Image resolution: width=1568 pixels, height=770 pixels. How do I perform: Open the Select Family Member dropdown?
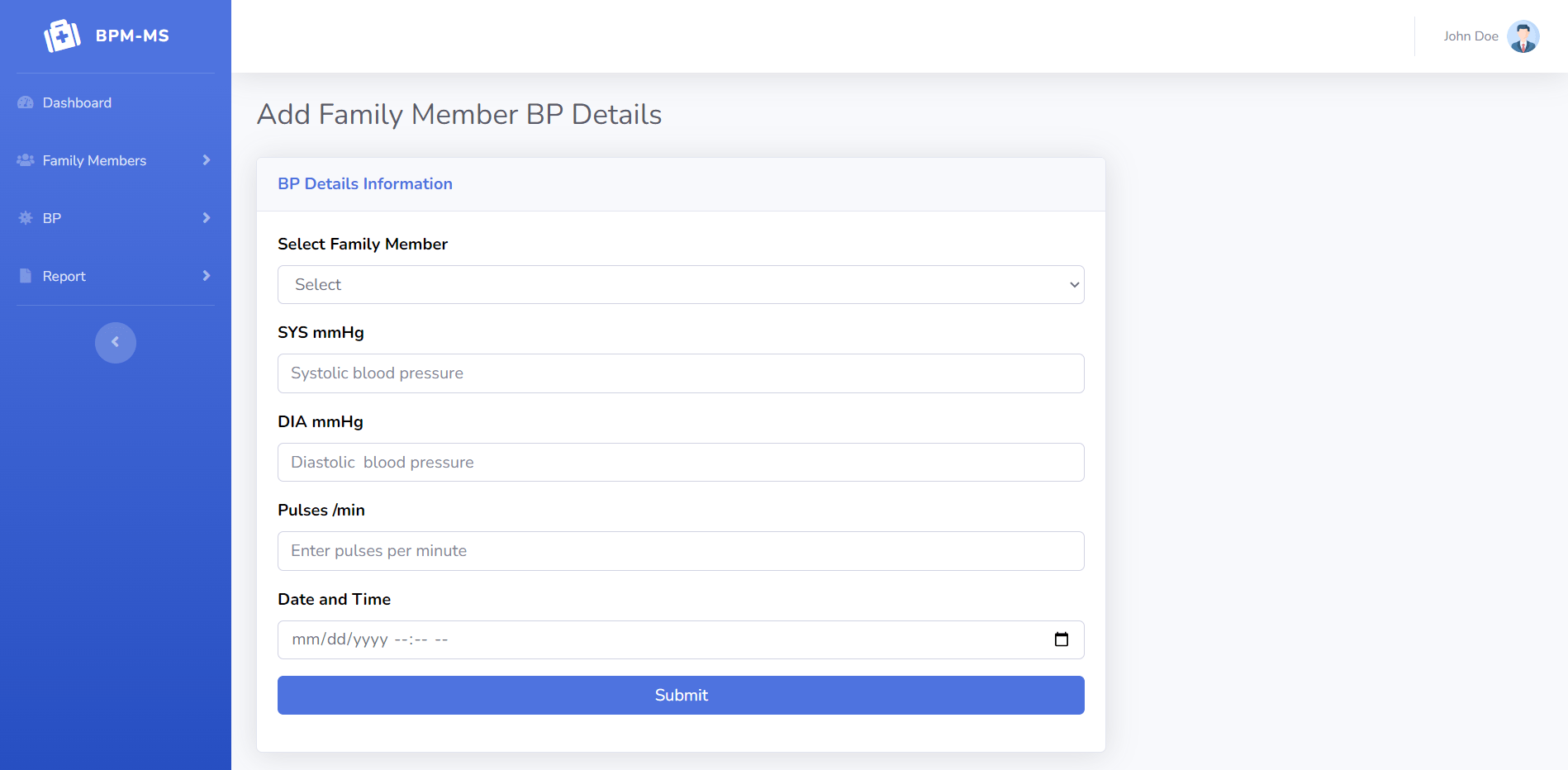[681, 284]
